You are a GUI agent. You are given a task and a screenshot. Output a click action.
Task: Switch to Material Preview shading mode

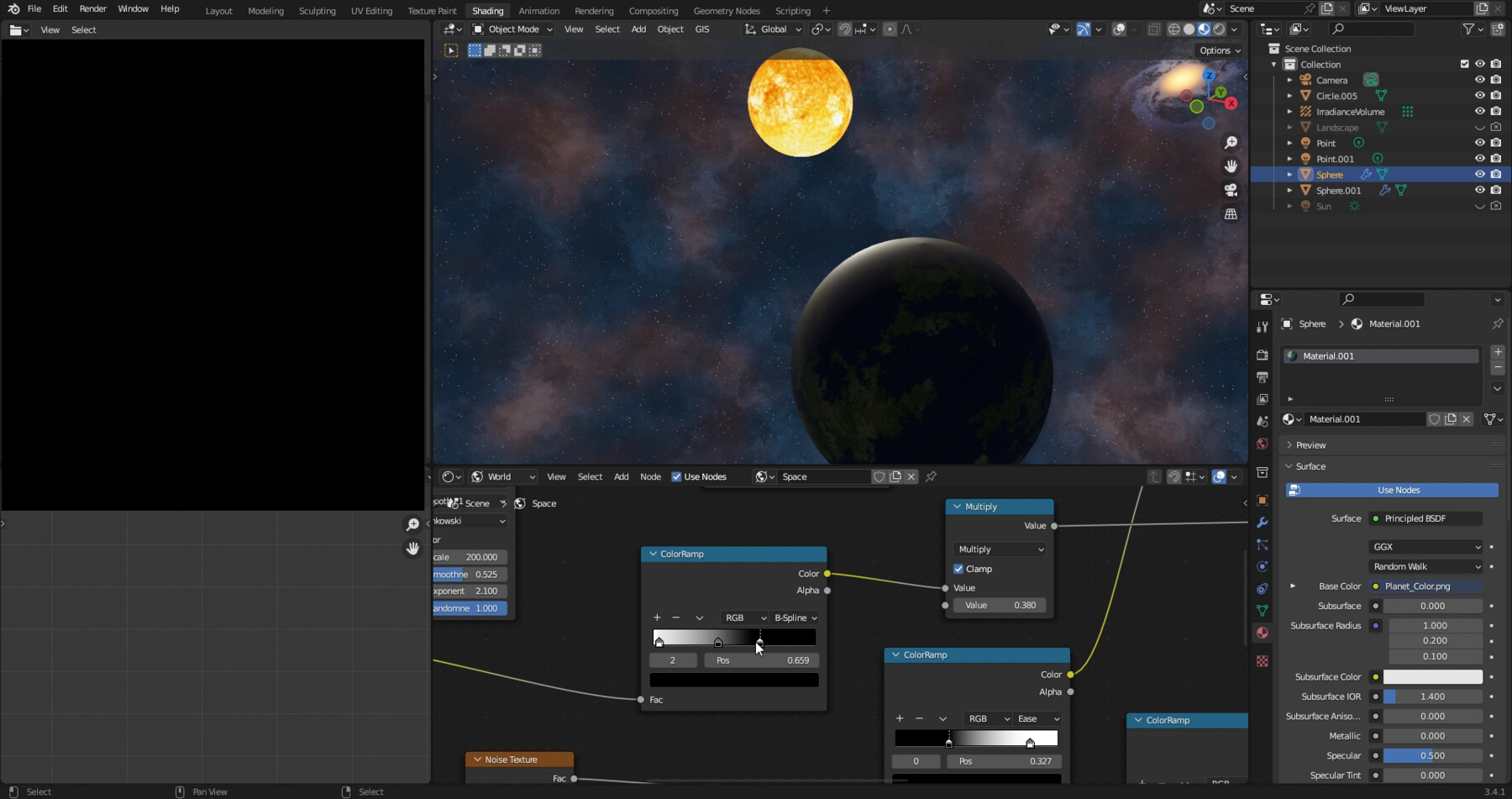[1204, 29]
